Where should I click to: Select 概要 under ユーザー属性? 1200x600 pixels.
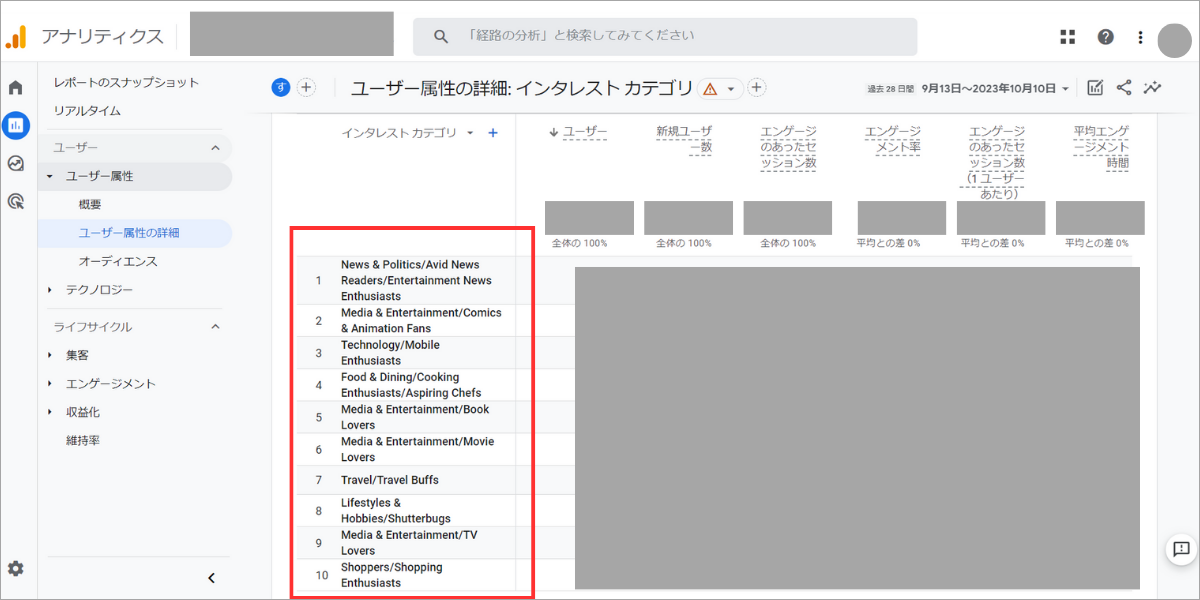click(x=90, y=205)
